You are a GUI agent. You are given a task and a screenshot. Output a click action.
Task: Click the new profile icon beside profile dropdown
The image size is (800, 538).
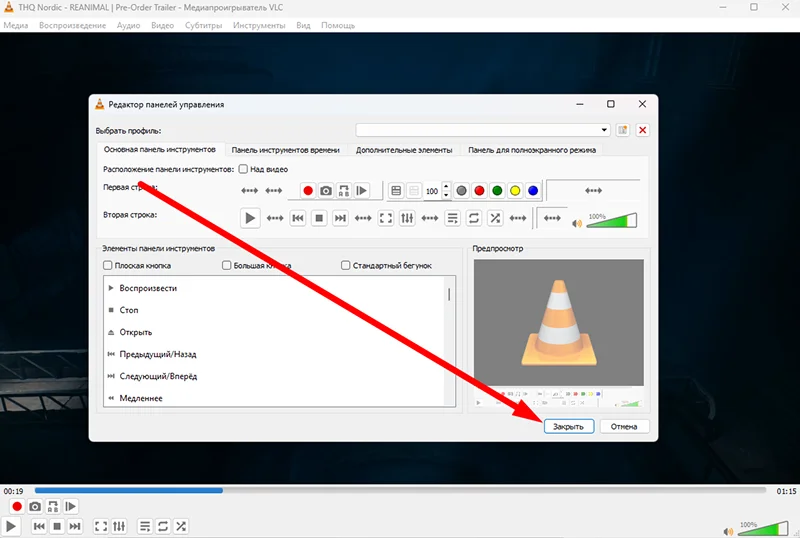[x=623, y=130]
